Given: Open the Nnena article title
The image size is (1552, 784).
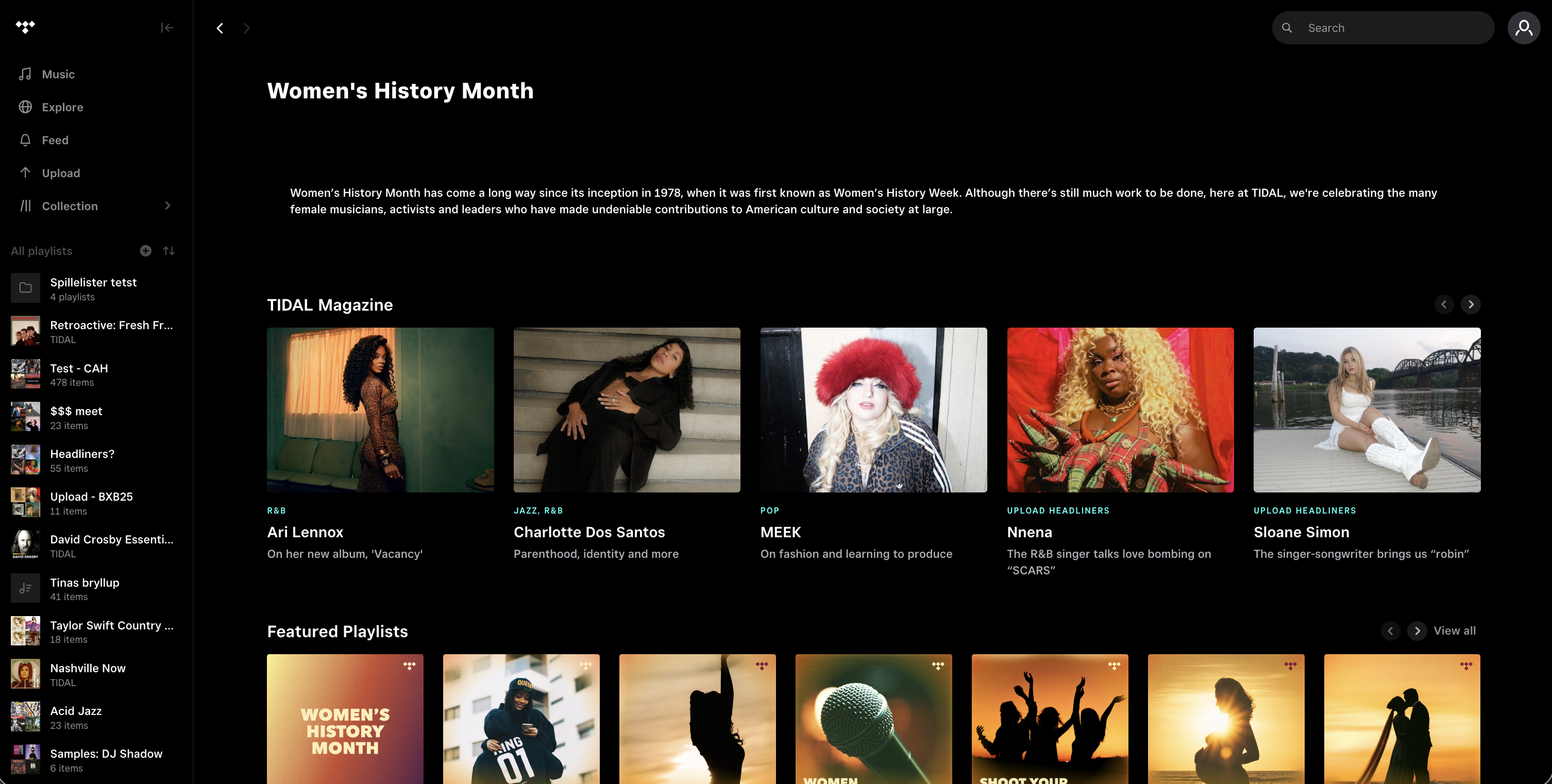Looking at the screenshot, I should 1029,532.
